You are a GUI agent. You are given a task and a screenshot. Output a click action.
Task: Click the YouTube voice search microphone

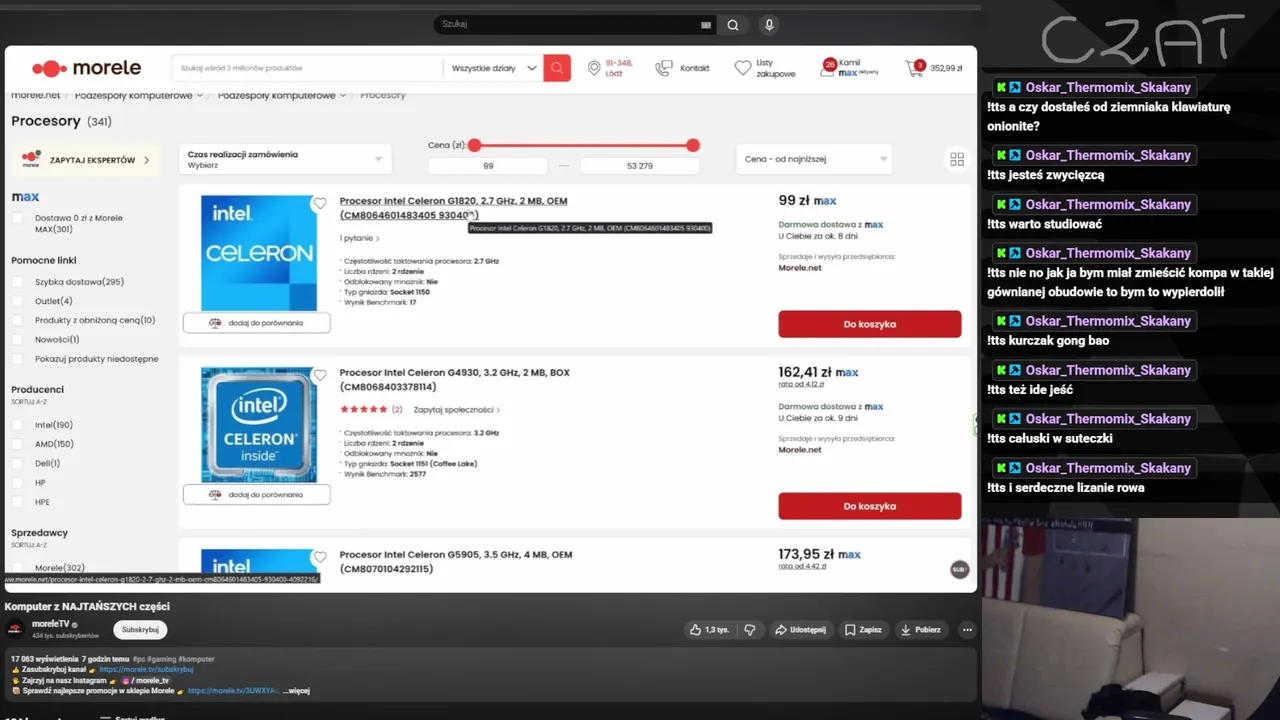(x=769, y=25)
